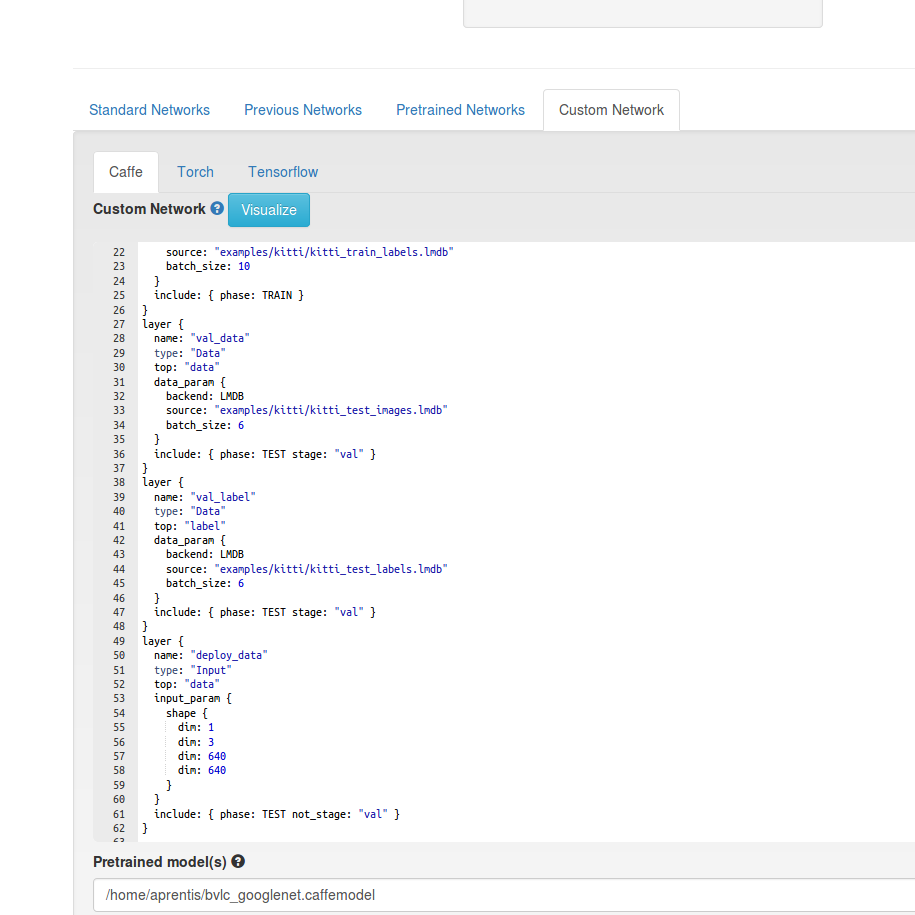This screenshot has width=915, height=915.
Task: Open the Custom Network help tooltip
Action: coord(217,209)
